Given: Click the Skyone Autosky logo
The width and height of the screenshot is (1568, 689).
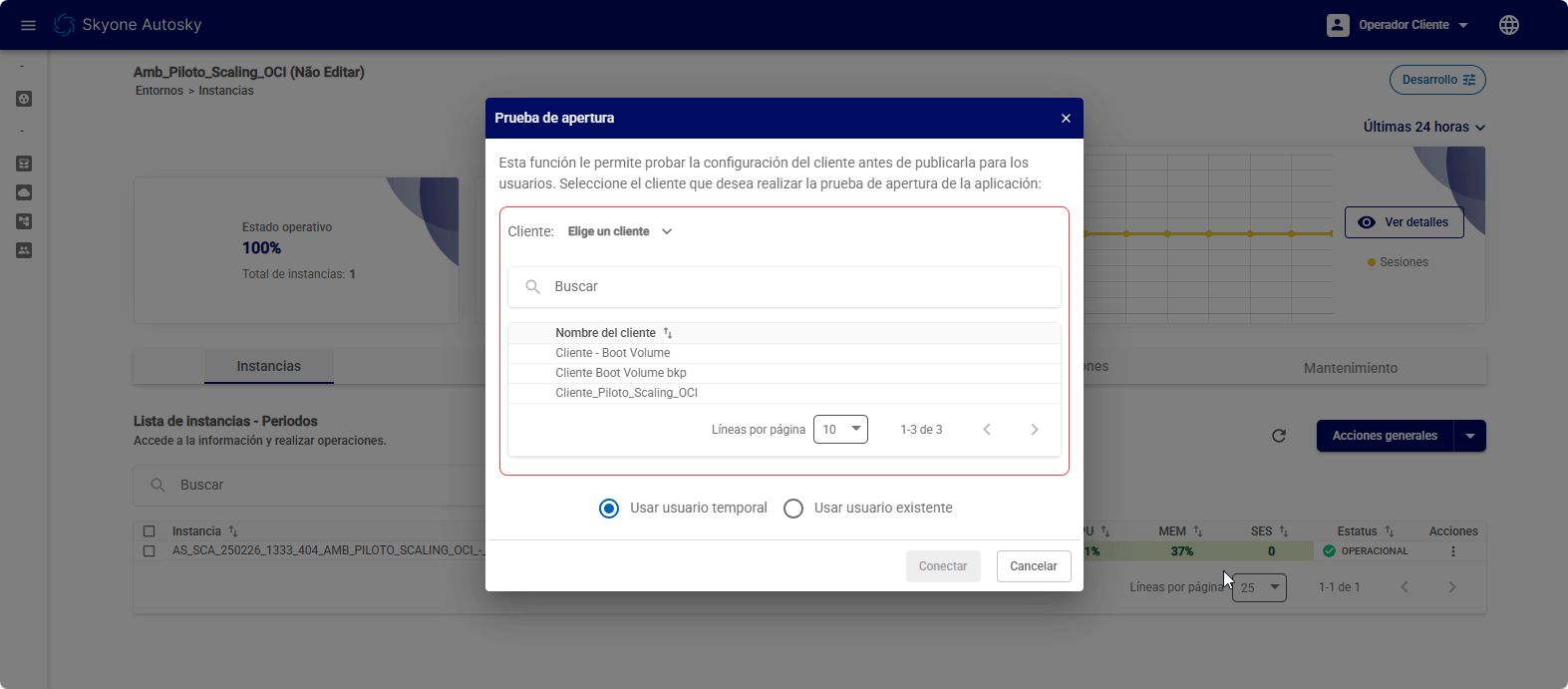Looking at the screenshot, I should [128, 25].
